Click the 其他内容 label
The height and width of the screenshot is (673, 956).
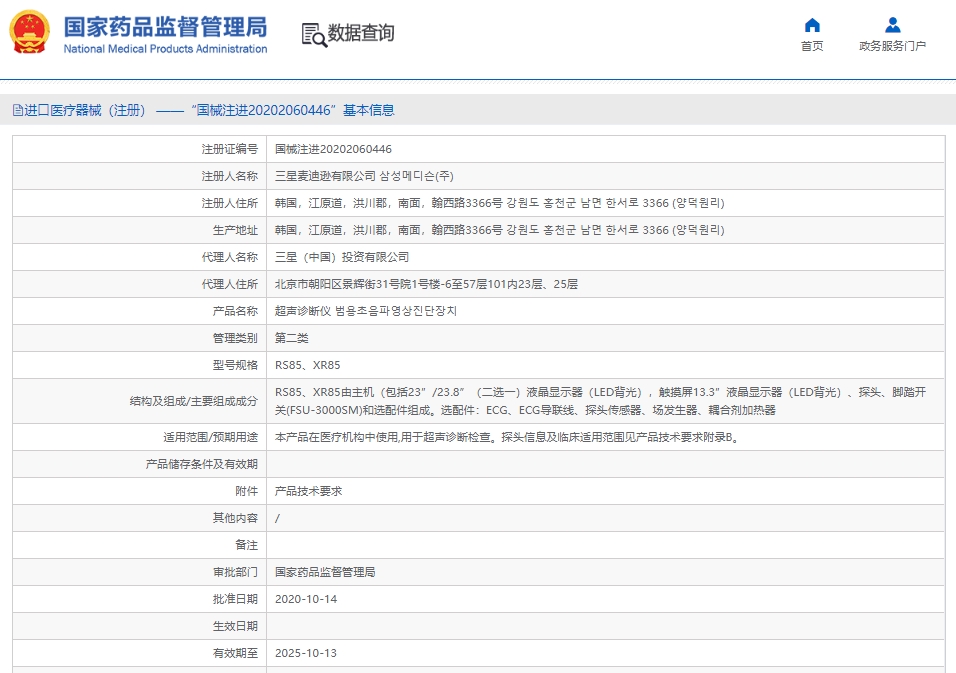(x=235, y=518)
